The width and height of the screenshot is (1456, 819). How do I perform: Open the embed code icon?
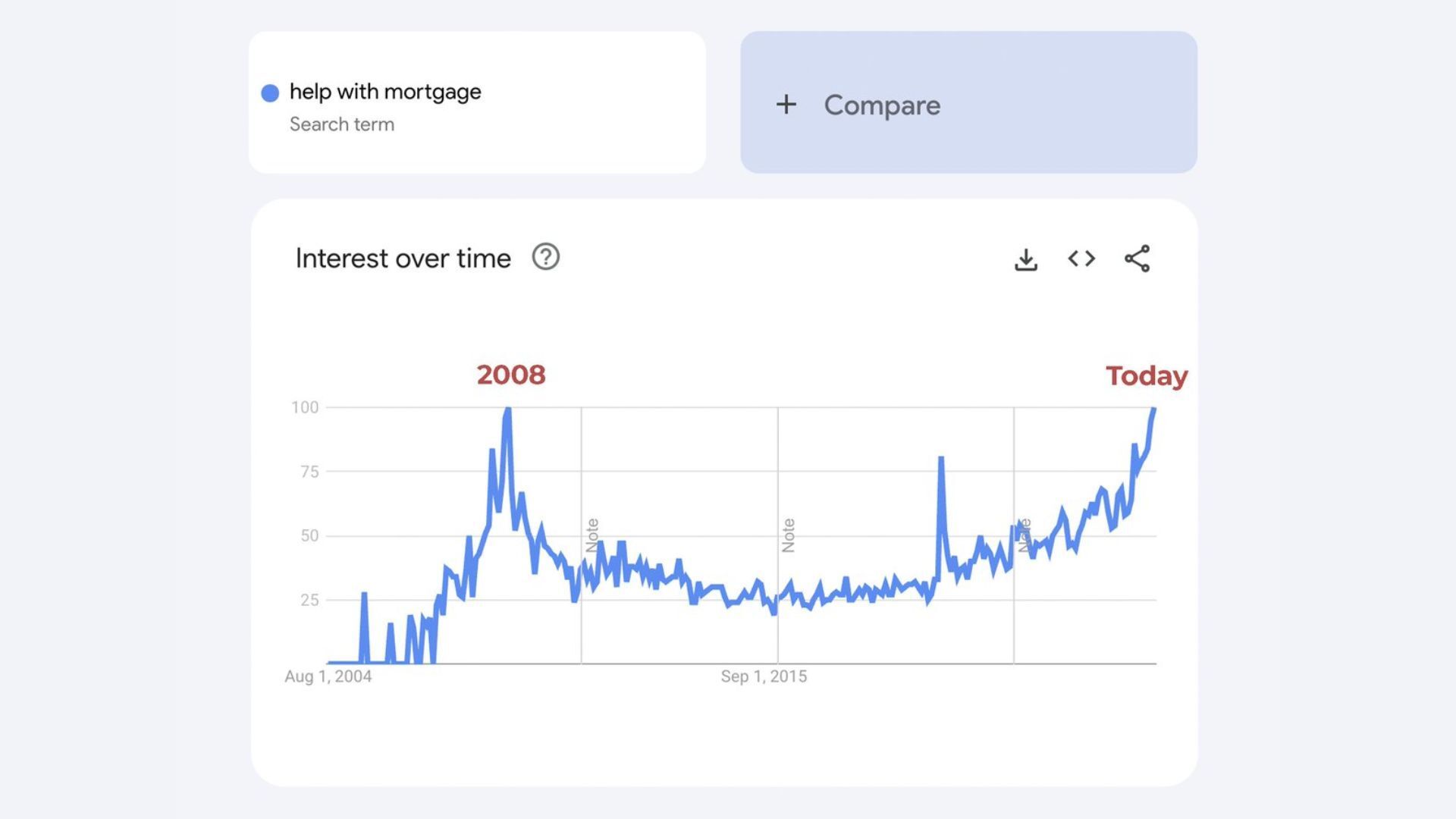1081,259
